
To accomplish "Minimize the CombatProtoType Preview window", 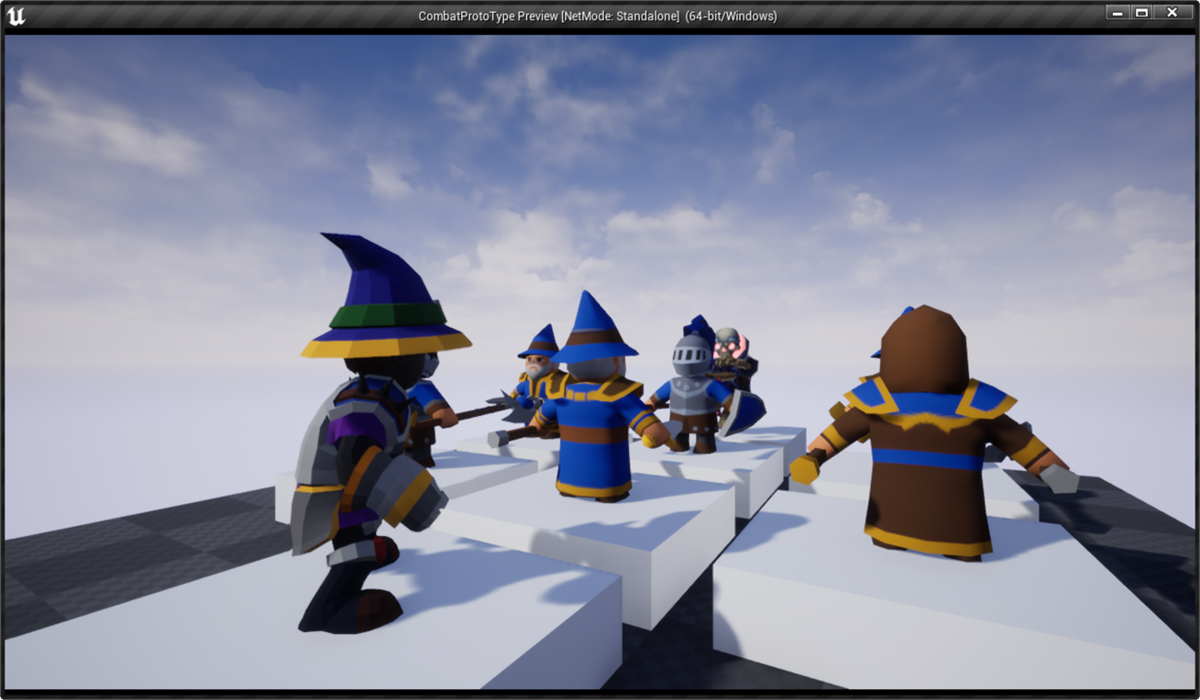I will [x=1116, y=12].
